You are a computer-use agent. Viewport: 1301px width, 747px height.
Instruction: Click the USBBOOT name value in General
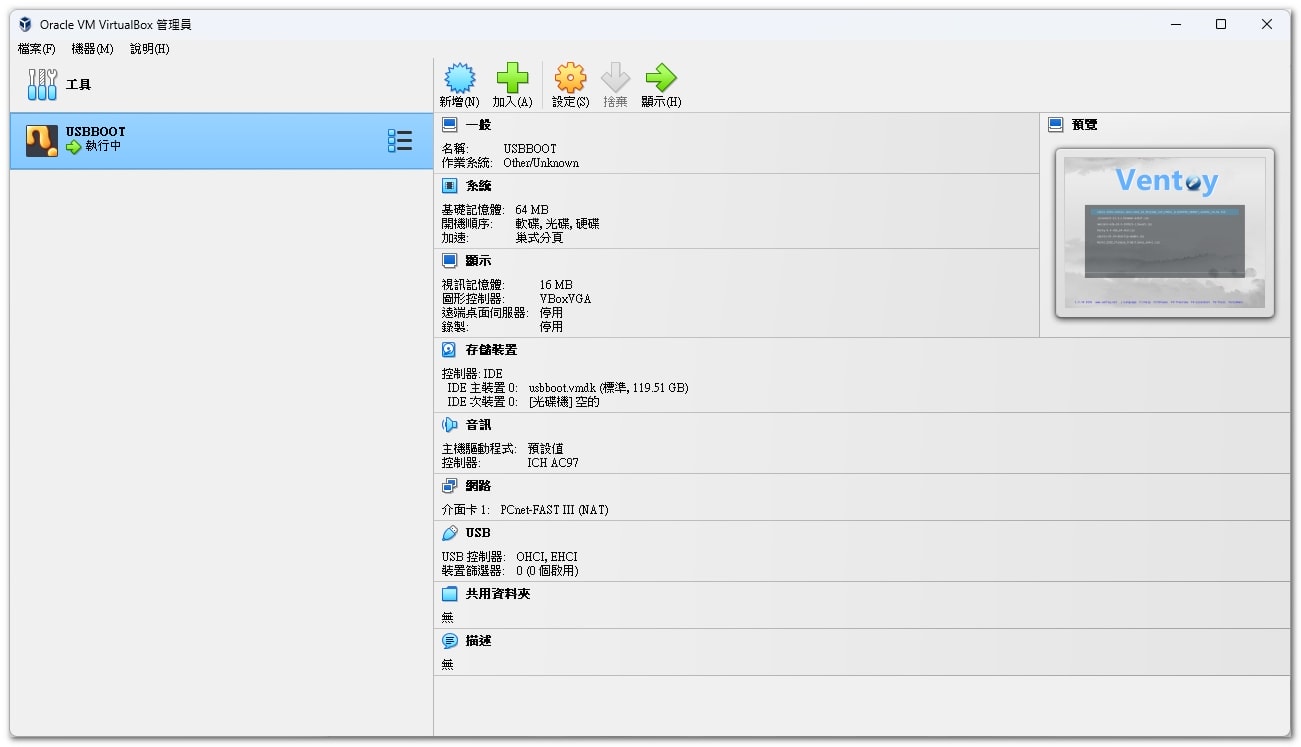pos(530,149)
